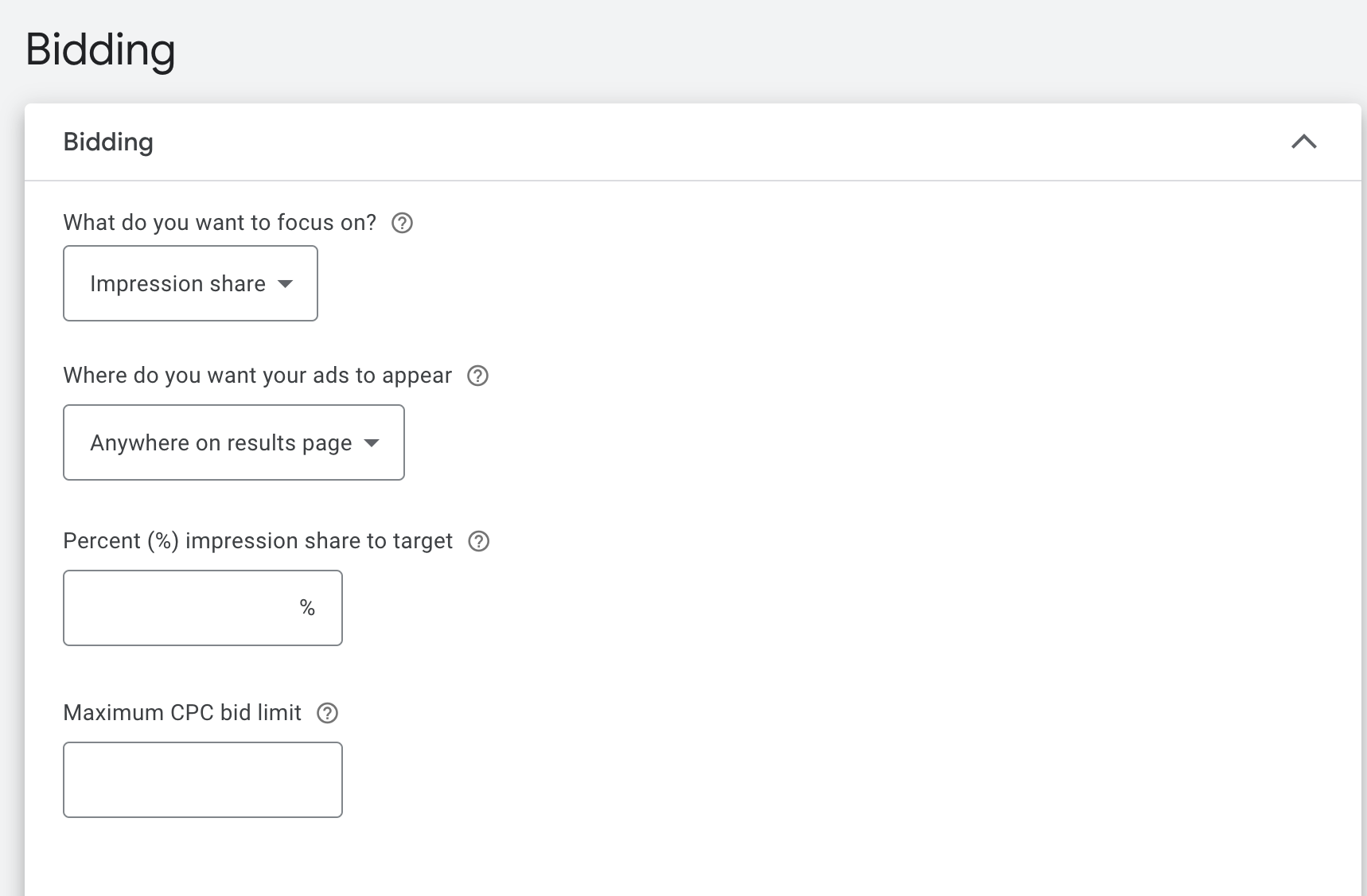Open "Anywhere on results page" dropdown
The image size is (1367, 896).
click(233, 442)
